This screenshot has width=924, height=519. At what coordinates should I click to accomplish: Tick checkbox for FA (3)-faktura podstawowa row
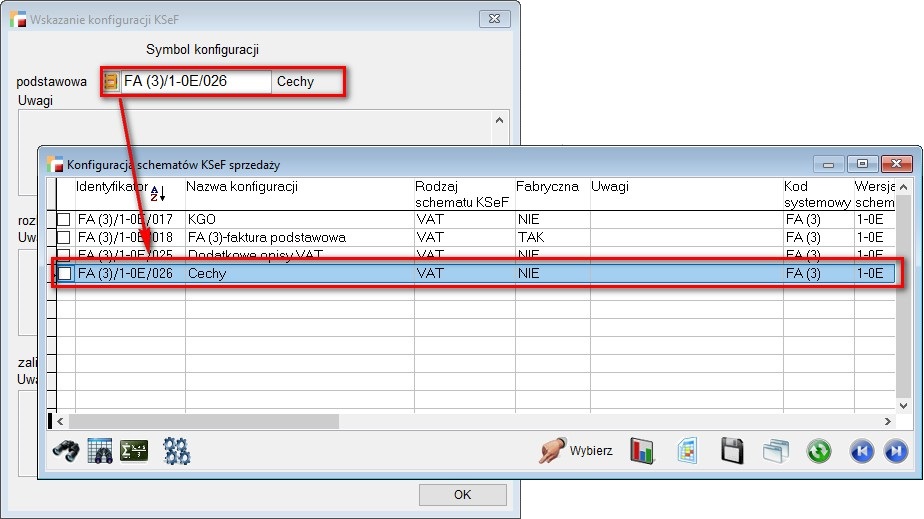(64, 237)
